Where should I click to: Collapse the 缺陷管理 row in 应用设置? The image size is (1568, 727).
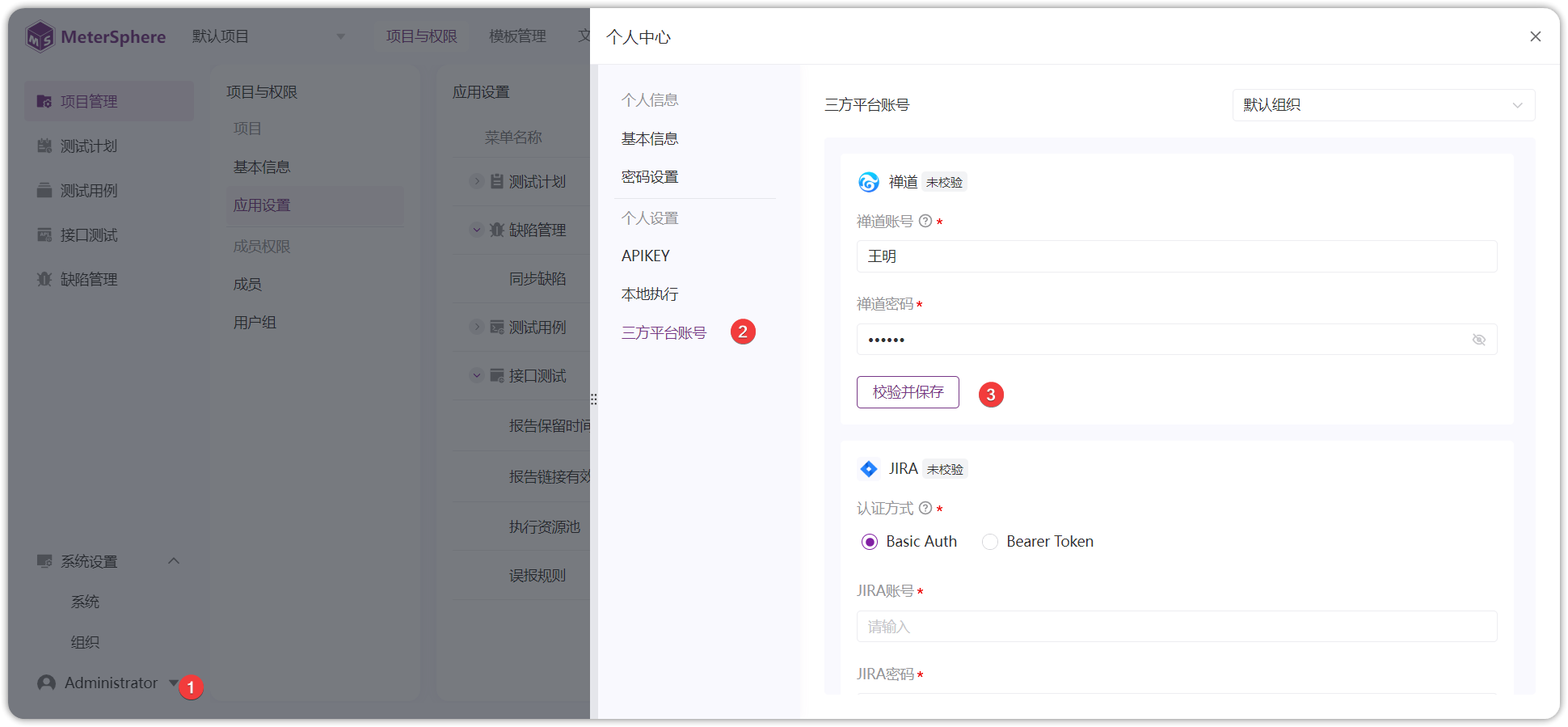click(477, 230)
